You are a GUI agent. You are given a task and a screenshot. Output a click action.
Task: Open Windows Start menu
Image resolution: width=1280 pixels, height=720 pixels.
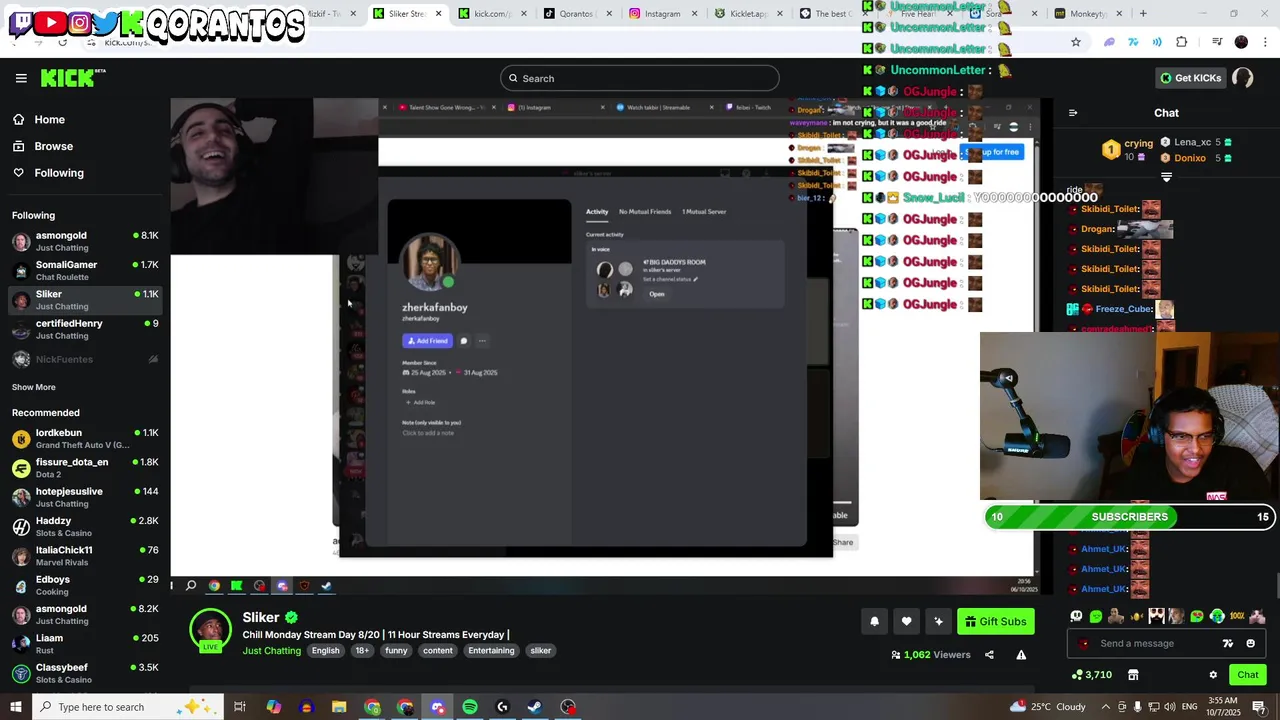(x=16, y=707)
